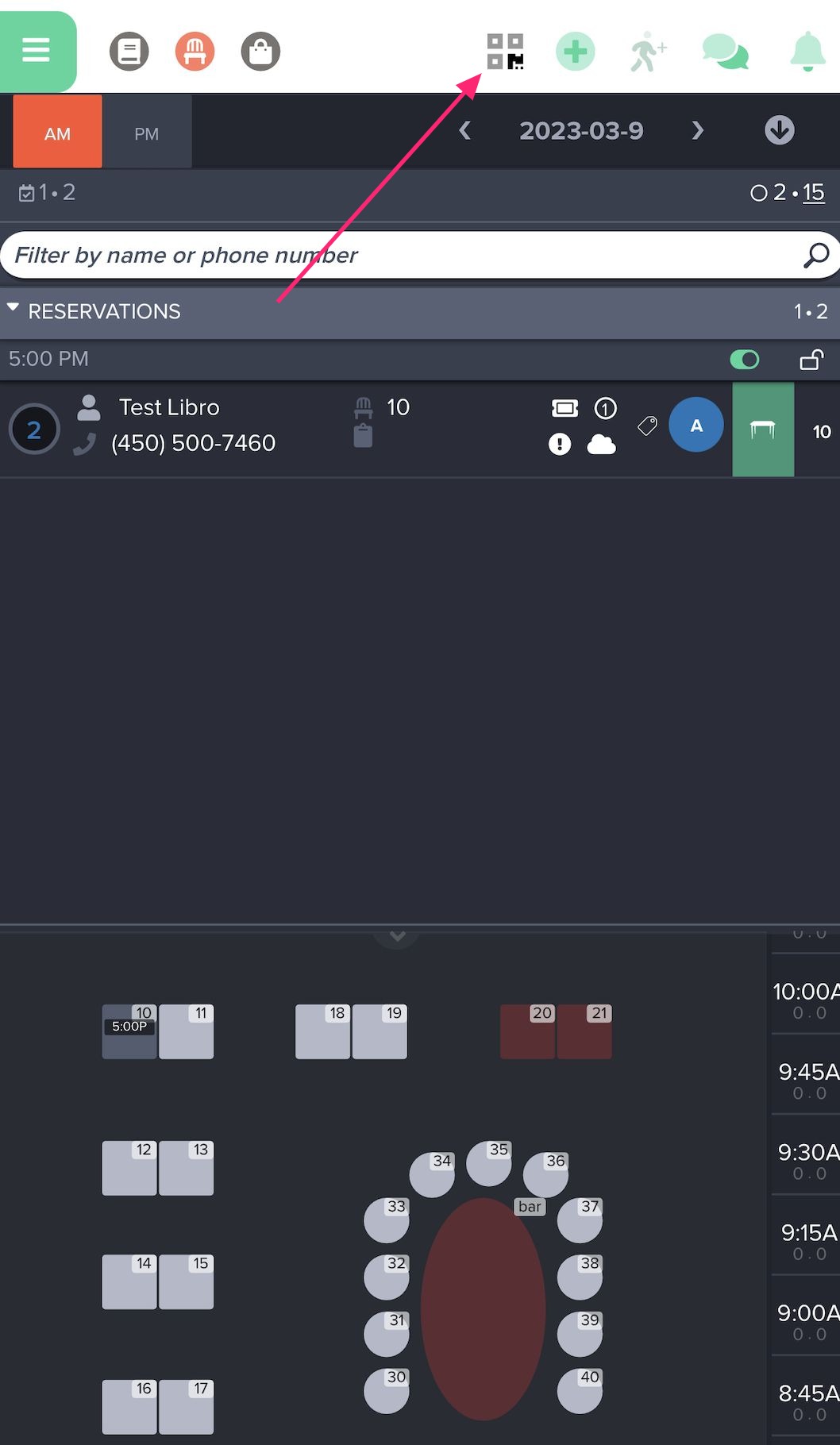Screen dimensions: 840x1445
Task: Open notifications bell
Action: click(x=807, y=52)
